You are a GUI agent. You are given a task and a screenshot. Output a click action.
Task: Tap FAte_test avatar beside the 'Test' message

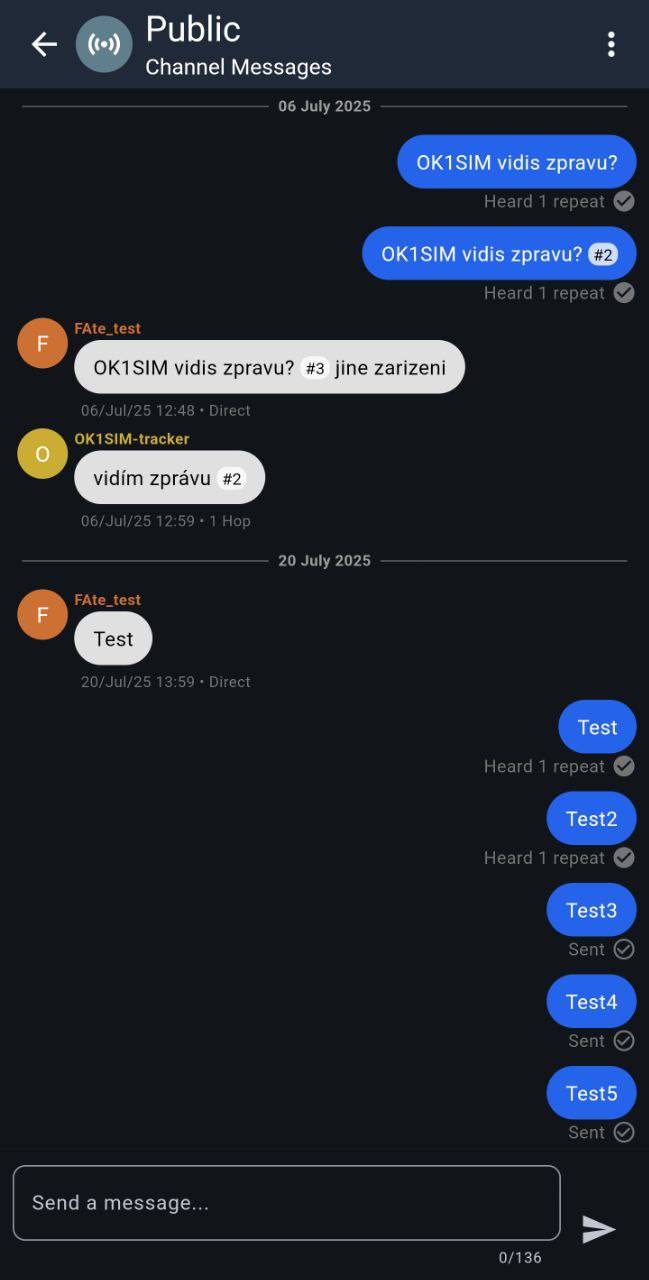(43, 615)
